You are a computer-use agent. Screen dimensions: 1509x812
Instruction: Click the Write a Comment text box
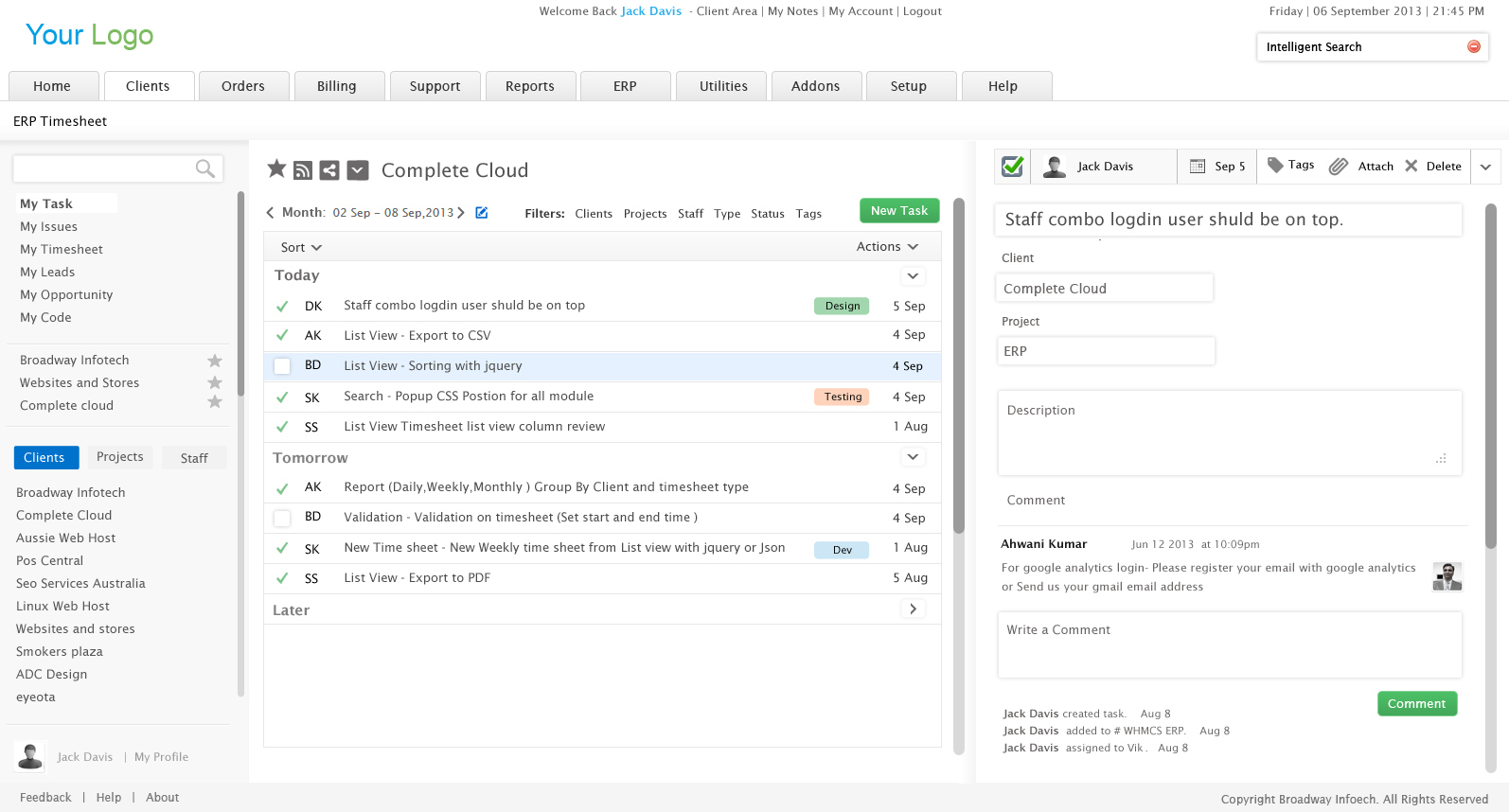click(x=1229, y=644)
